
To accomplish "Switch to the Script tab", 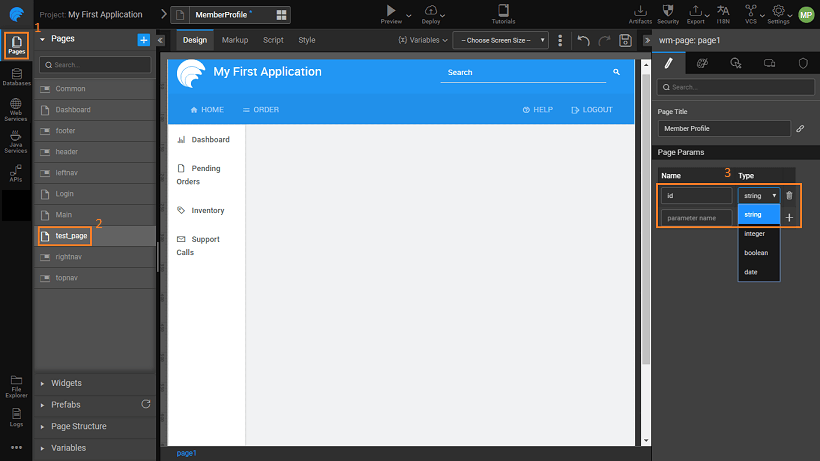I will 273,40.
